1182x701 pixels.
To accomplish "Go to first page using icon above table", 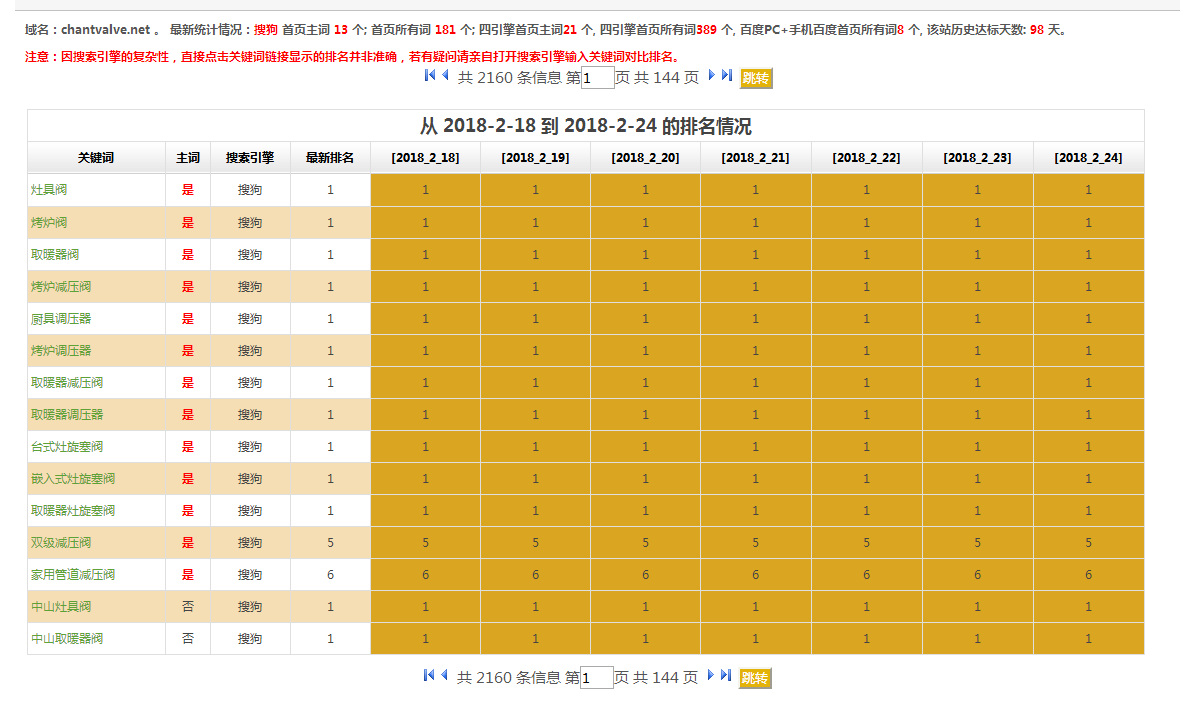I will tap(430, 75).
